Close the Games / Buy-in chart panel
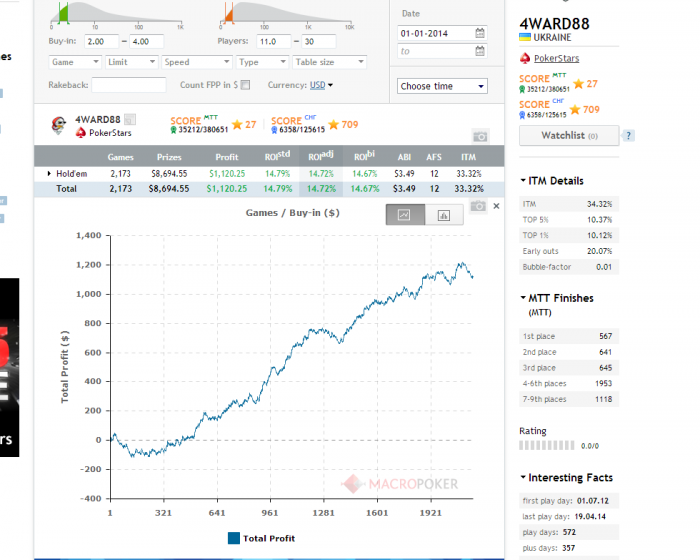This screenshot has height=560, width=700. 496,206
